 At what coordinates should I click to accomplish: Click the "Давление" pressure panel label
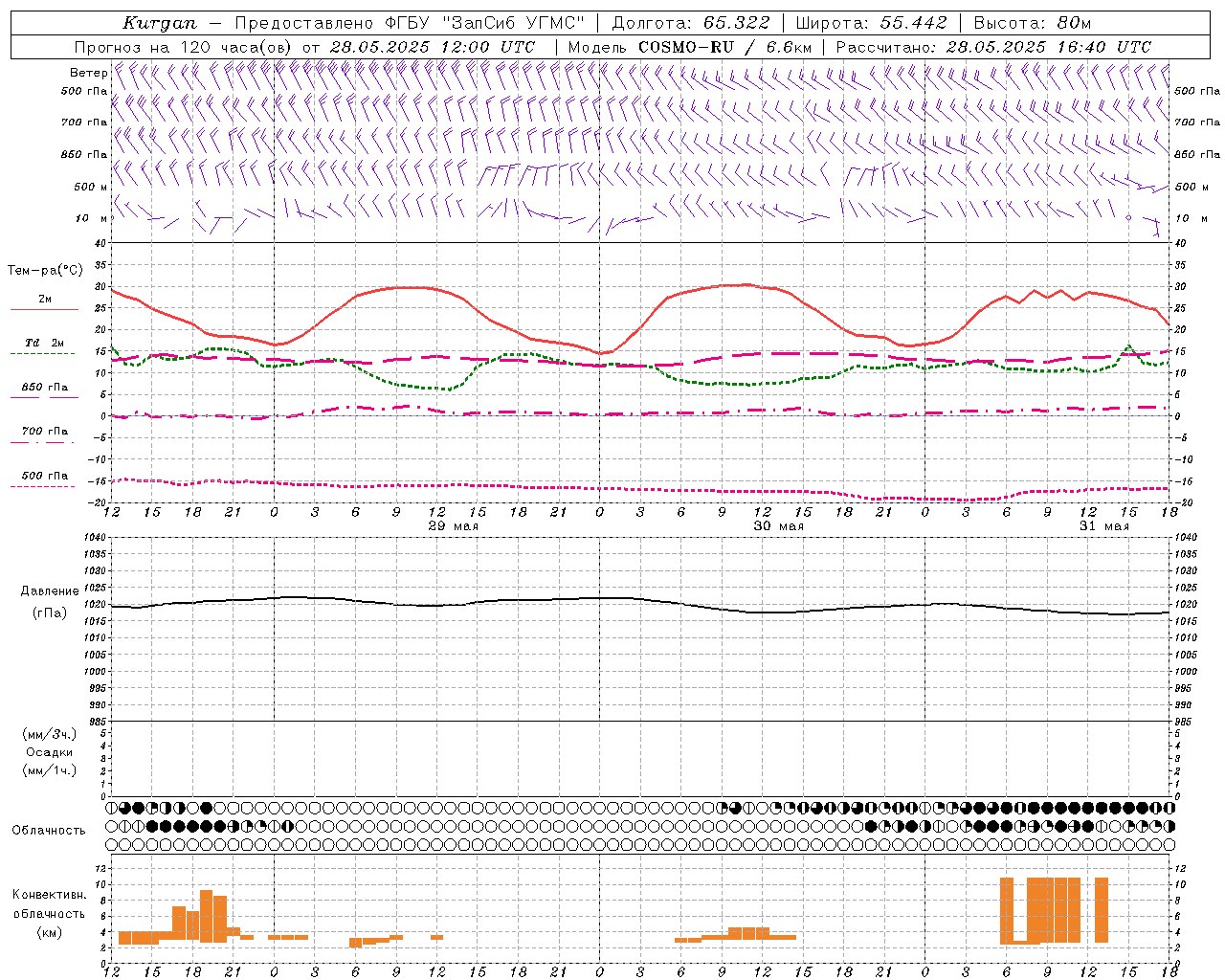point(50,591)
